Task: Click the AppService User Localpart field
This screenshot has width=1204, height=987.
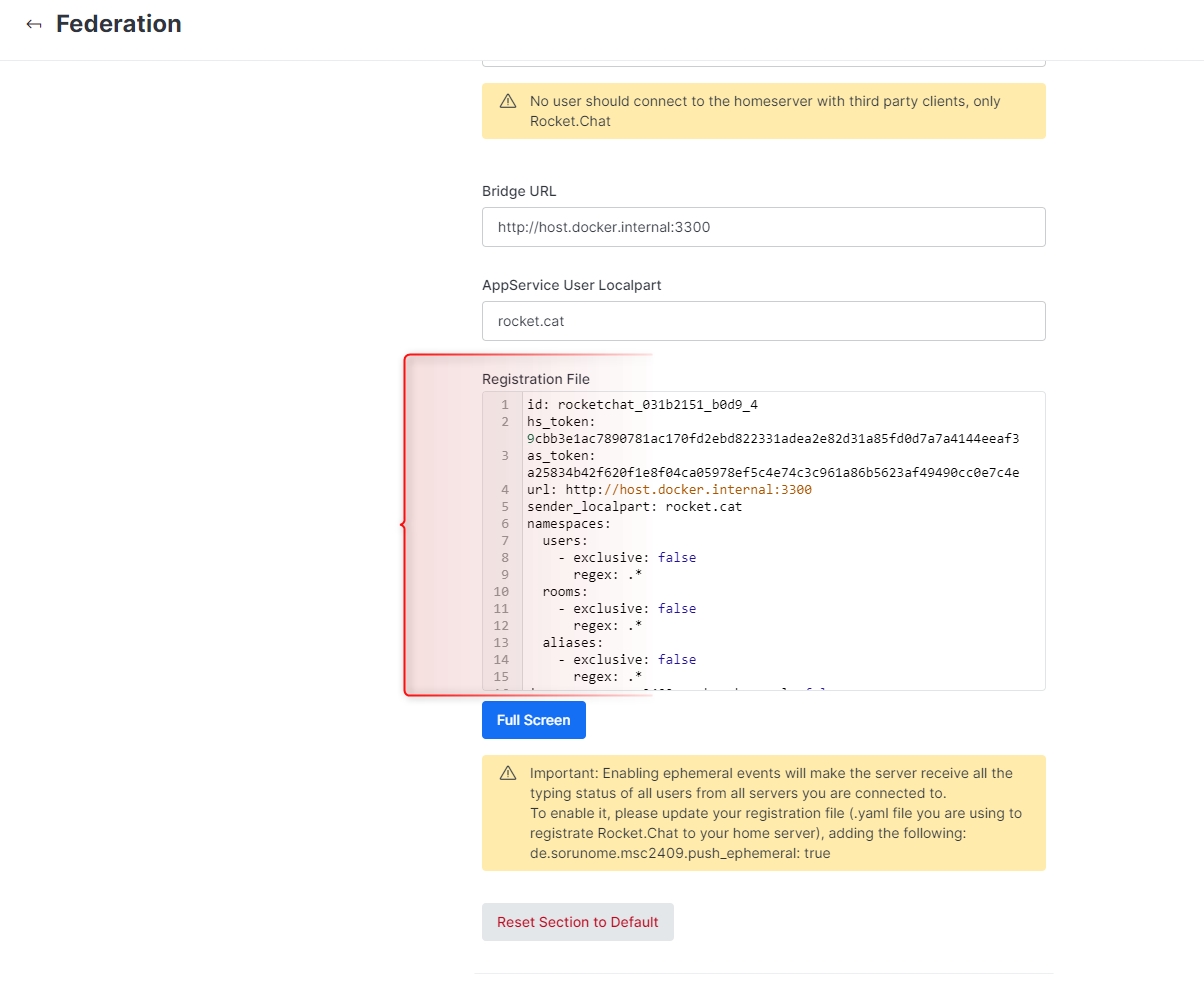Action: [x=763, y=321]
